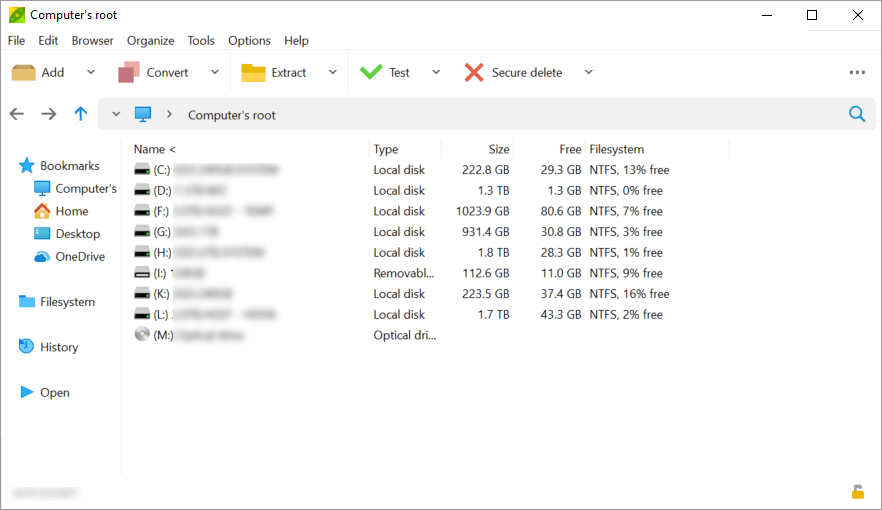Select the (L:) drive row
Screen dimensions: 882x510
coord(430,314)
